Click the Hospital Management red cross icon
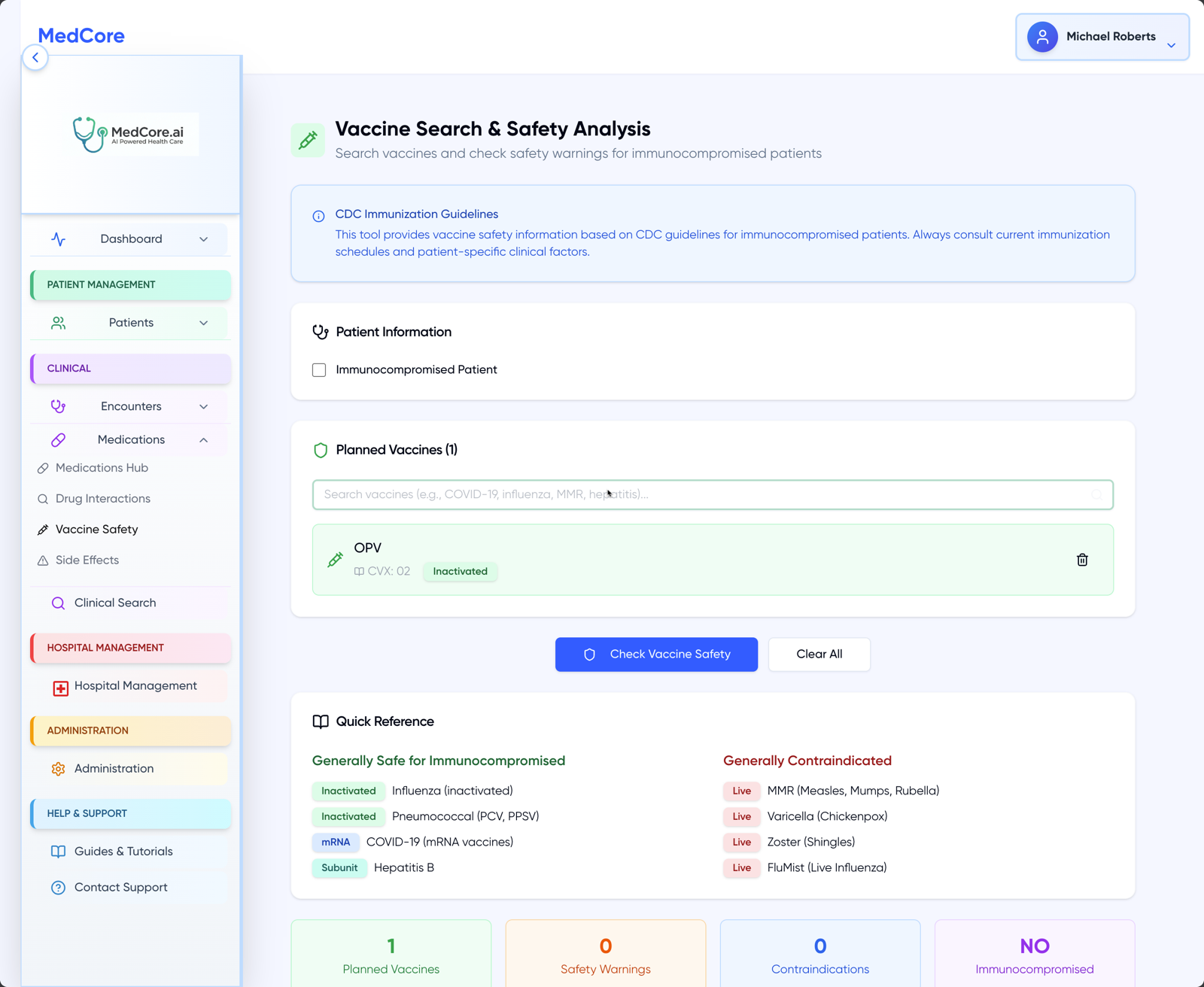This screenshot has height=987, width=1204. coord(60,688)
